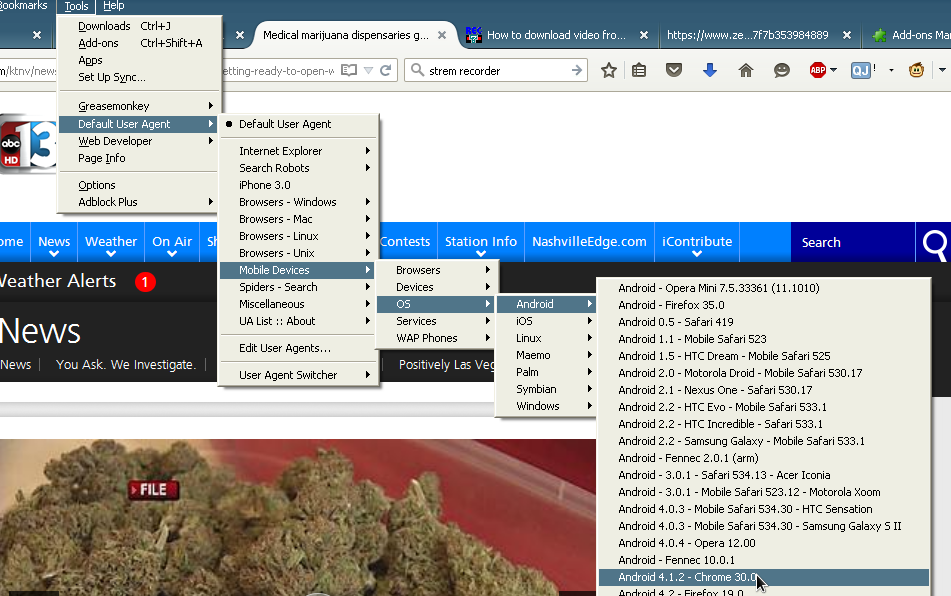Open the URL bar history dropdown

(x=368, y=70)
